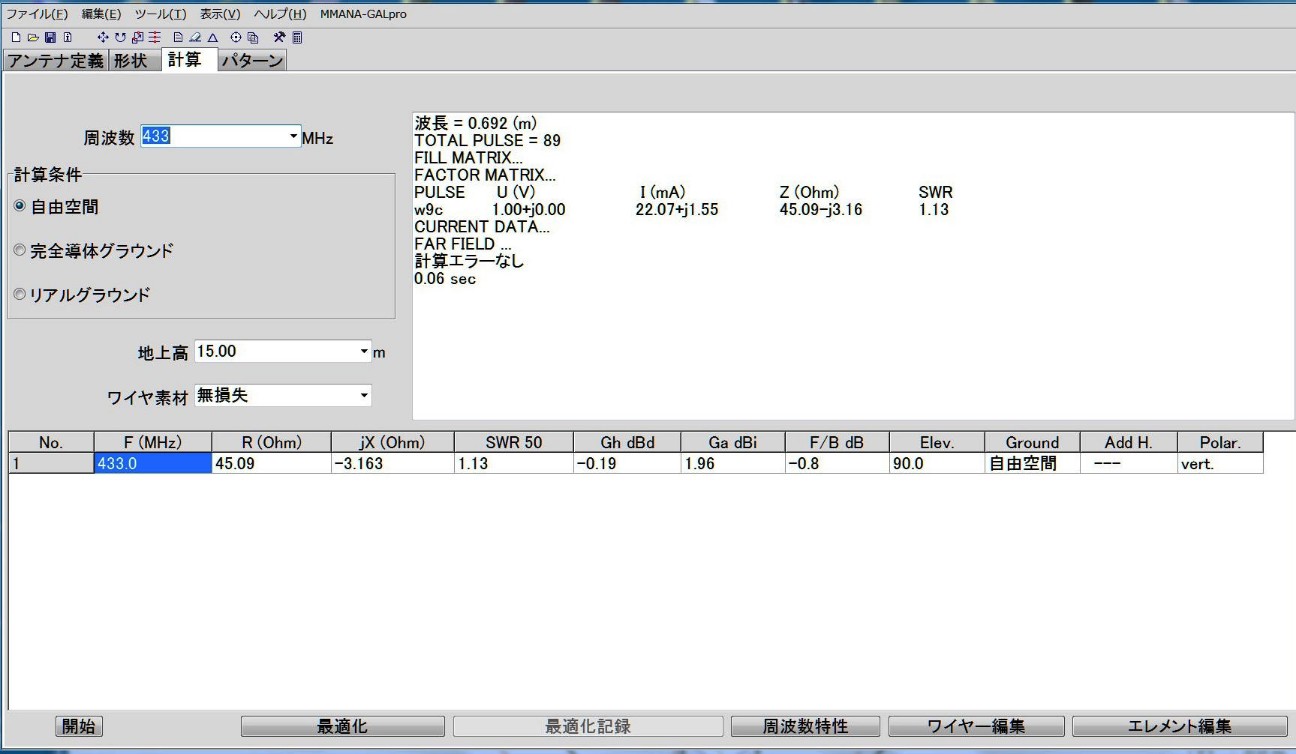Image resolution: width=1296 pixels, height=754 pixels.
Task: Click the Polar. column header
Action: [x=1219, y=442]
